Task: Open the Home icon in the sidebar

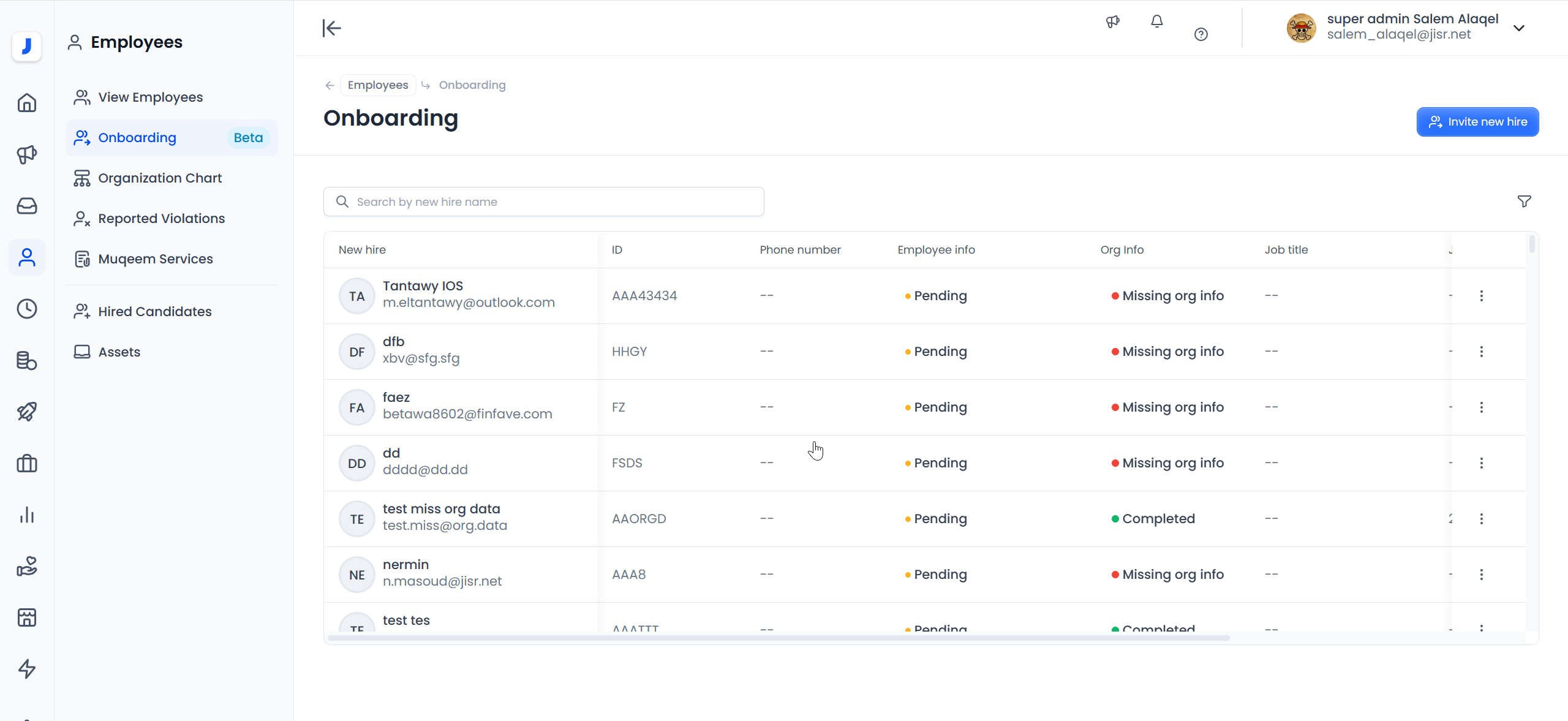Action: click(26, 103)
